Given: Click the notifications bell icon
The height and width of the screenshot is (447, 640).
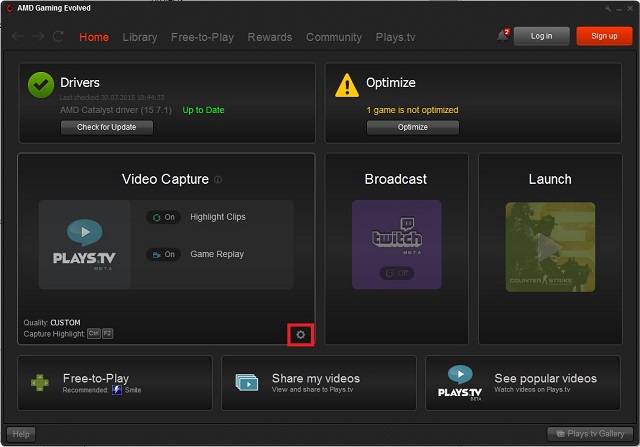Looking at the screenshot, I should tap(503, 36).
